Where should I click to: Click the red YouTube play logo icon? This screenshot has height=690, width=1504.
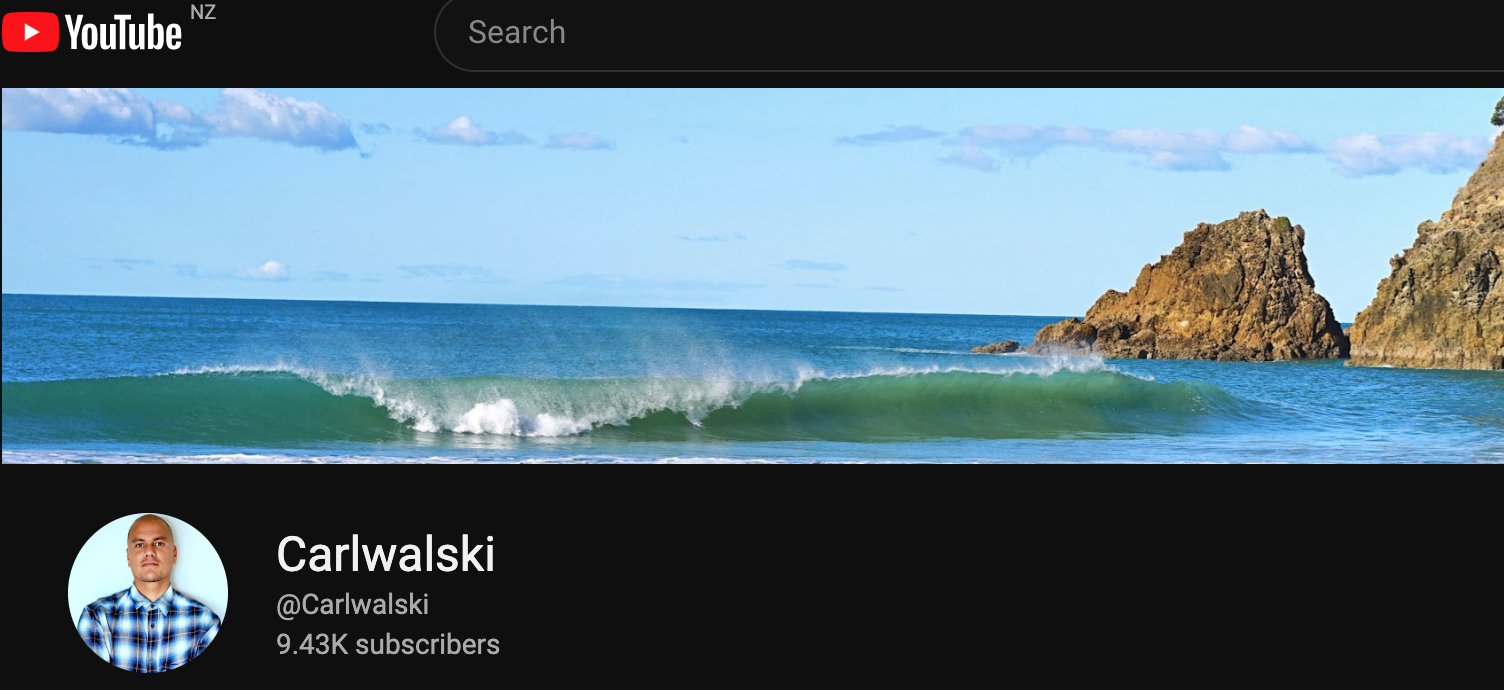point(30,33)
